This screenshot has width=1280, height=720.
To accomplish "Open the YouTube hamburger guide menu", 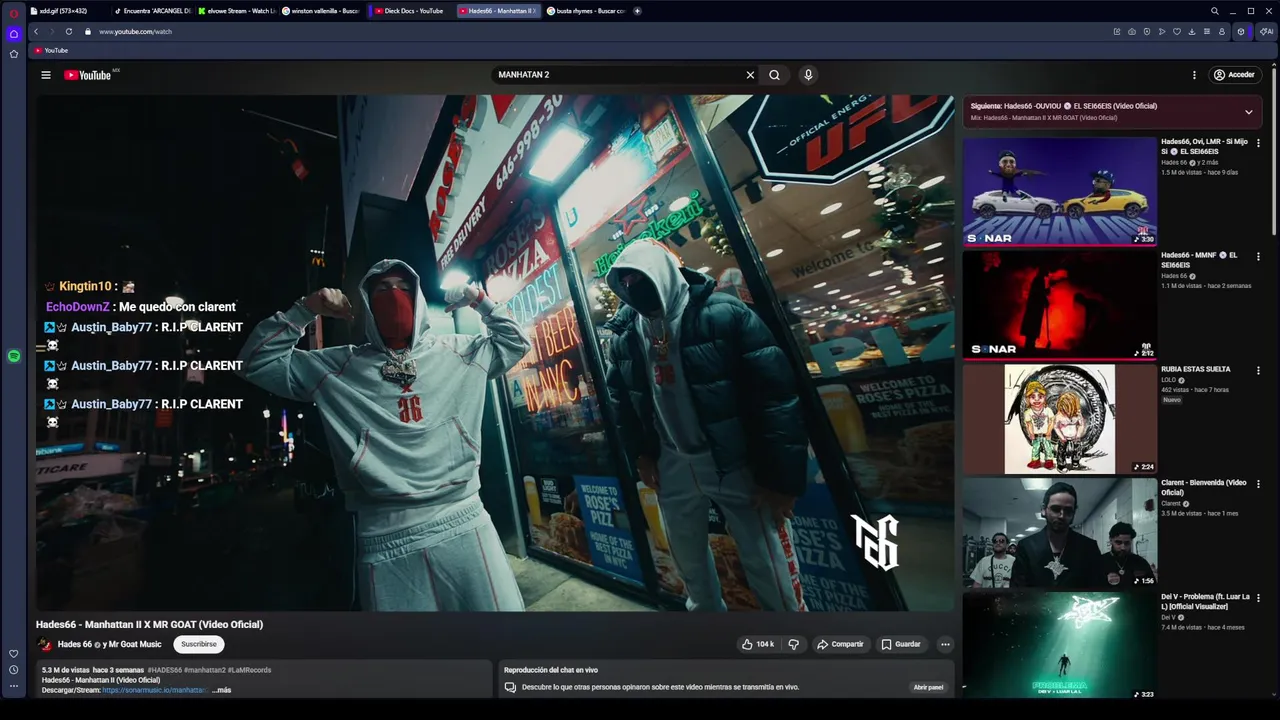I will 46,75.
